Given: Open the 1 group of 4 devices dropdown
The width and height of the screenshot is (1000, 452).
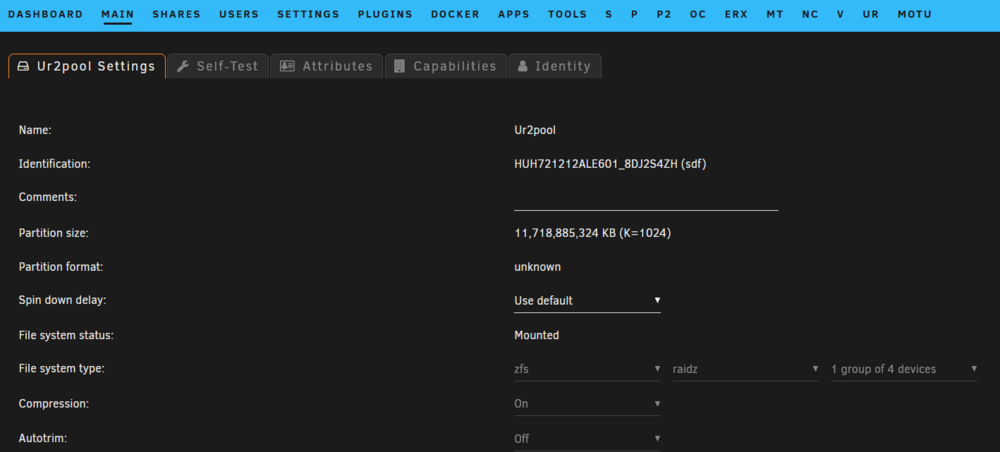Looking at the screenshot, I should pyautogui.click(x=904, y=369).
